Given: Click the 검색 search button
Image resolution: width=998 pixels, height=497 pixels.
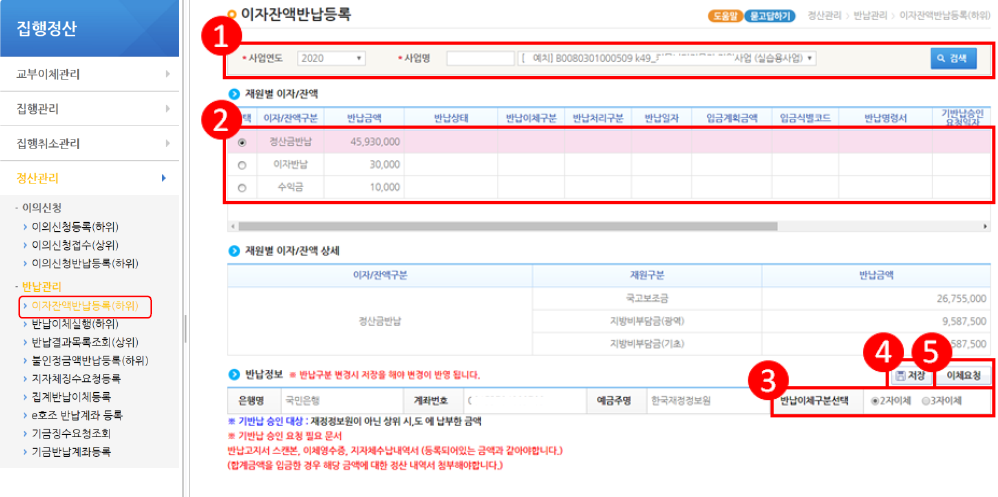Looking at the screenshot, I should tap(953, 59).
